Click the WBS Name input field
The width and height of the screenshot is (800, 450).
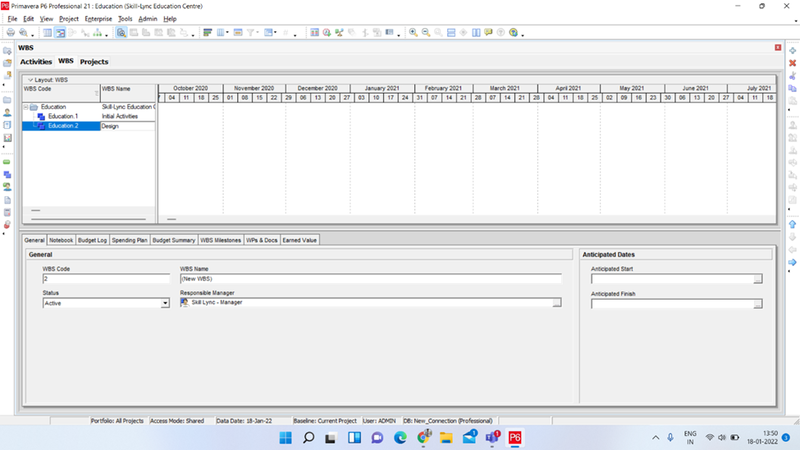point(371,279)
